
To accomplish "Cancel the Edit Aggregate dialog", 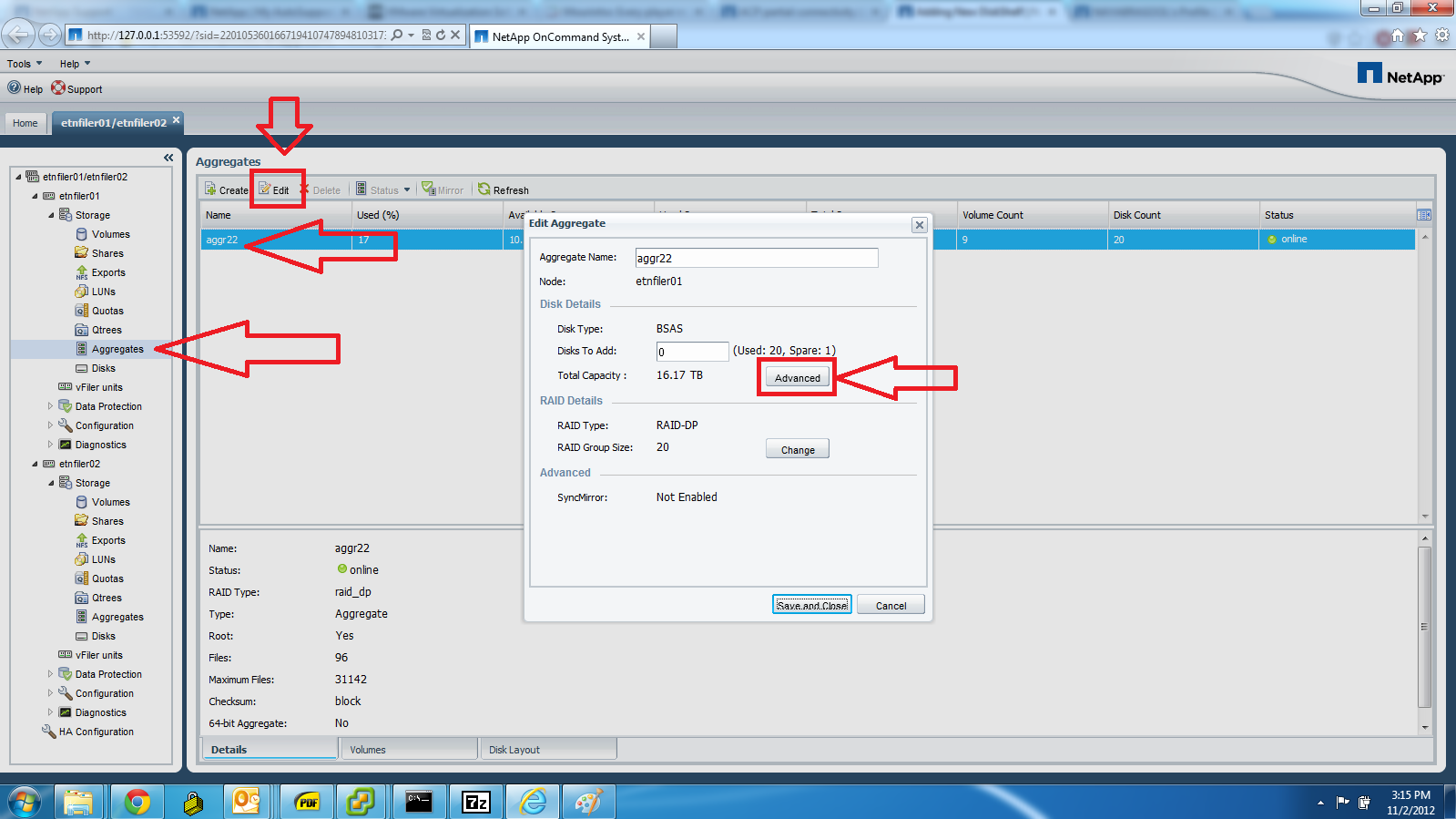I will [891, 605].
